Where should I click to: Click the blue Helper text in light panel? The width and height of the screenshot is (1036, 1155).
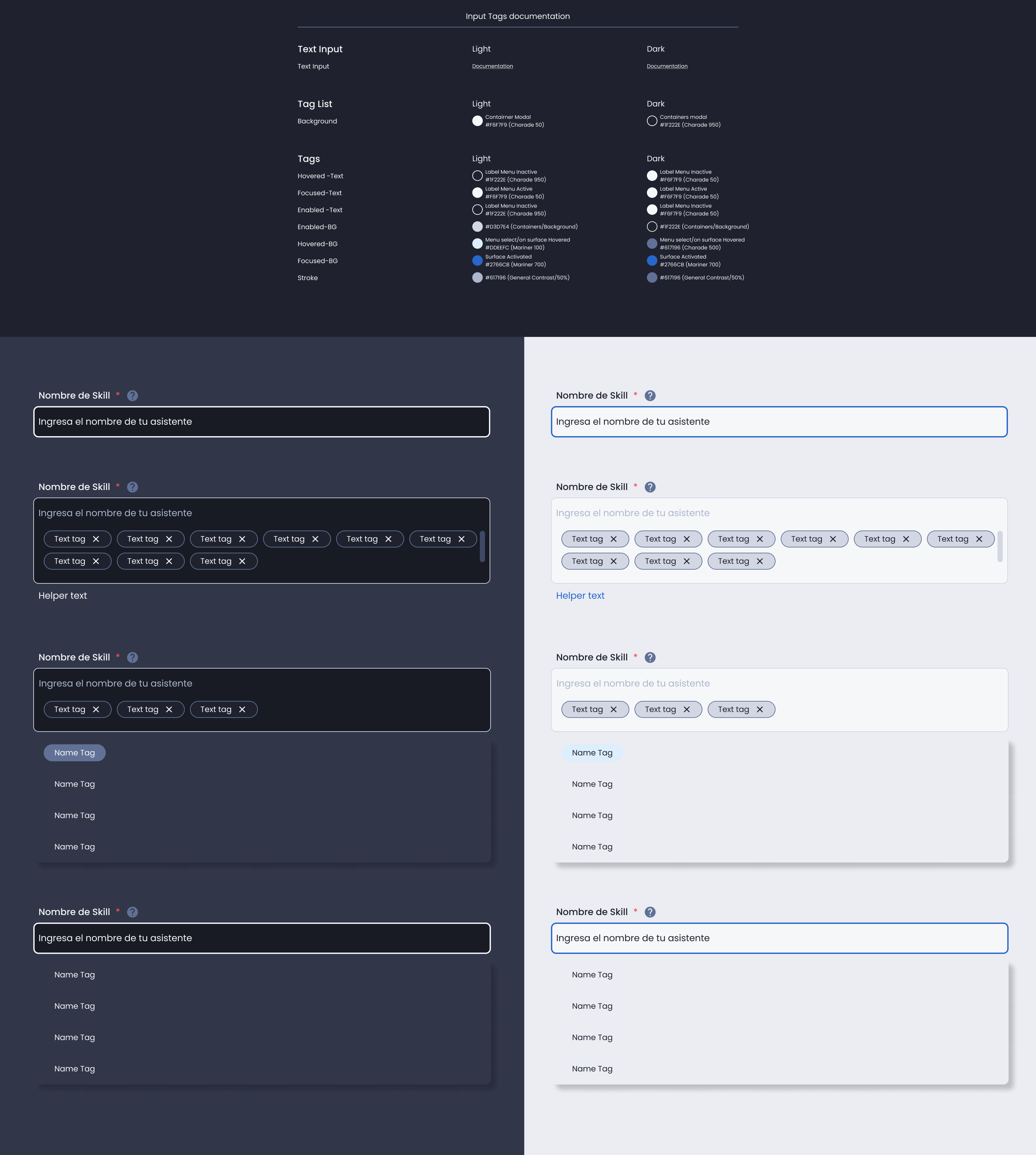pyautogui.click(x=580, y=595)
